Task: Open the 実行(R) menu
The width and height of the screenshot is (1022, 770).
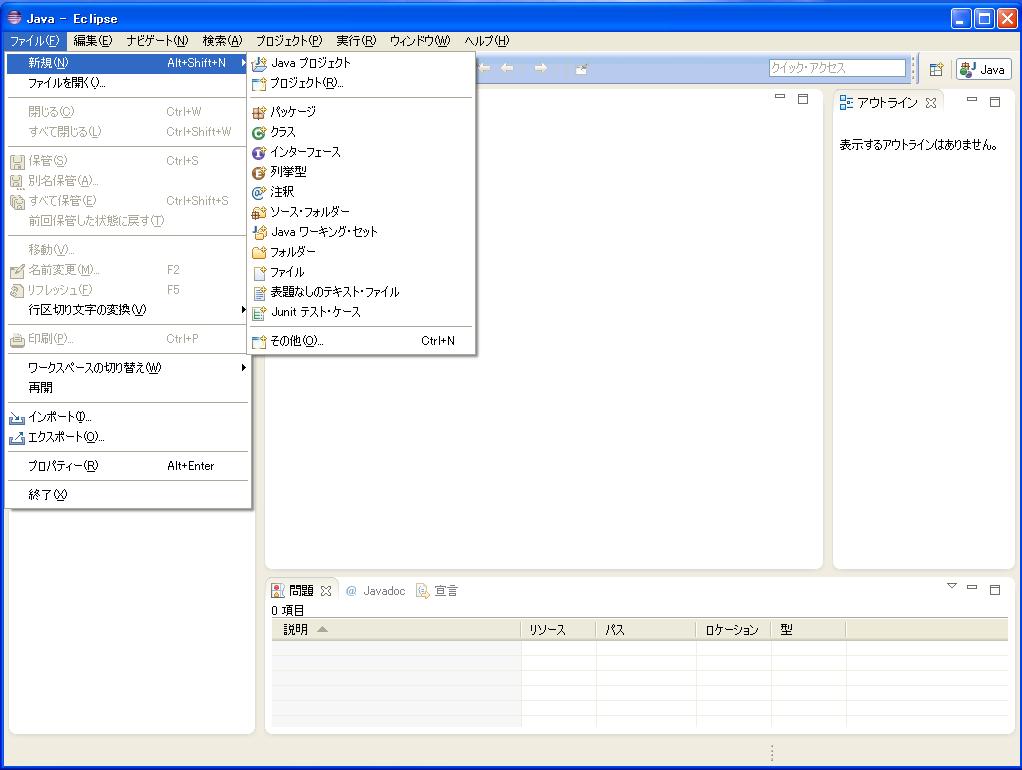Action: click(356, 40)
